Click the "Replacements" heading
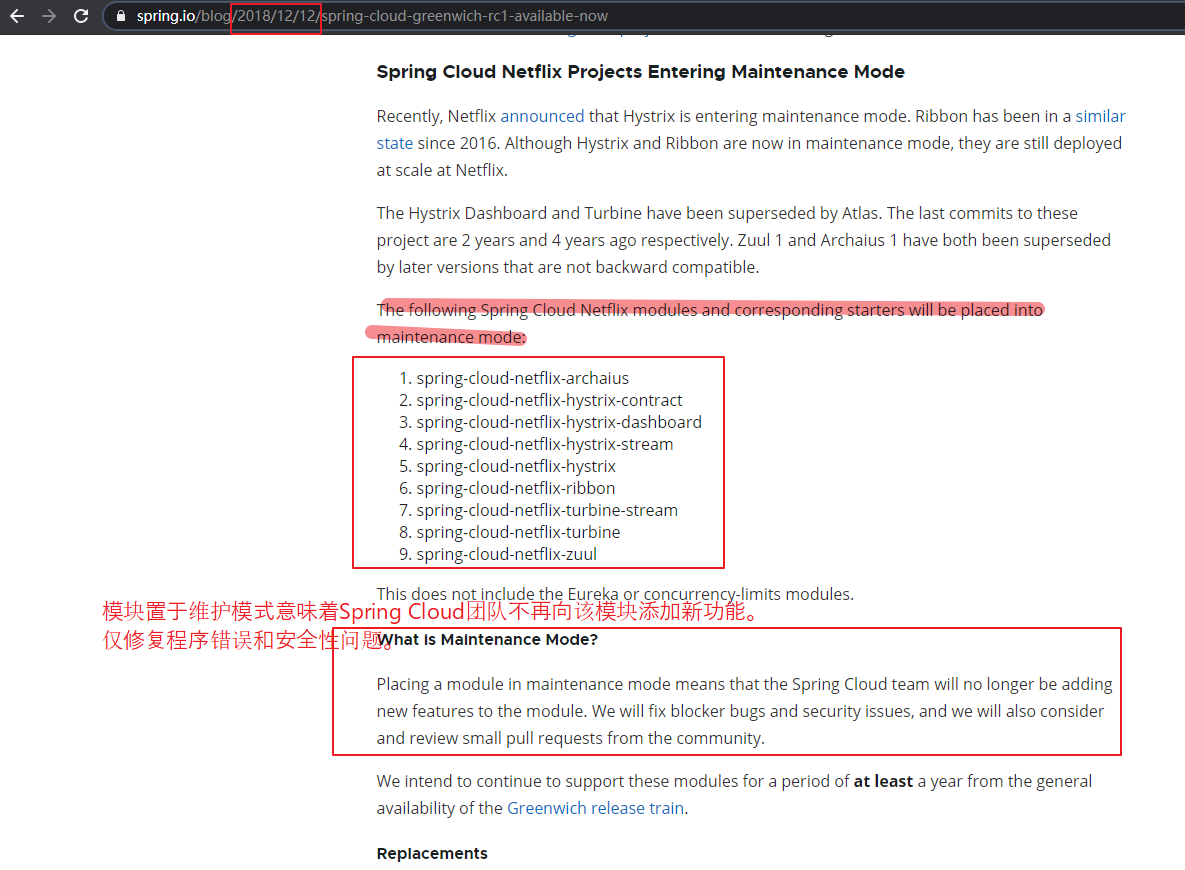Image resolution: width=1185 pixels, height=870 pixels. click(x=431, y=853)
